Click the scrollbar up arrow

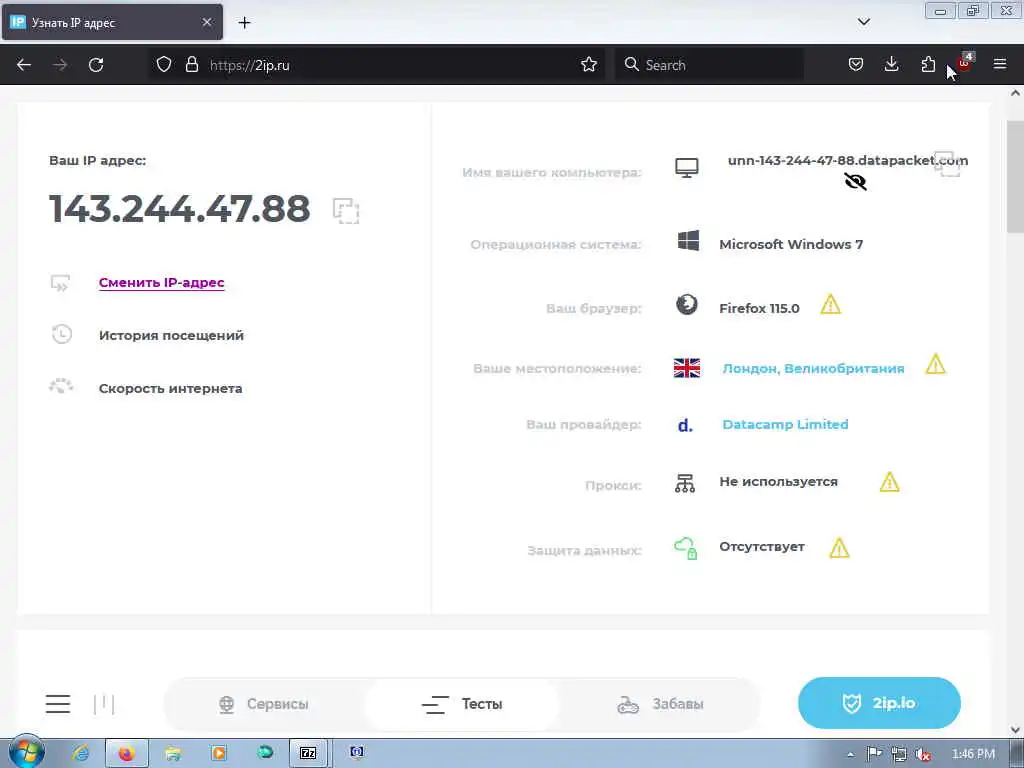[1016, 93]
